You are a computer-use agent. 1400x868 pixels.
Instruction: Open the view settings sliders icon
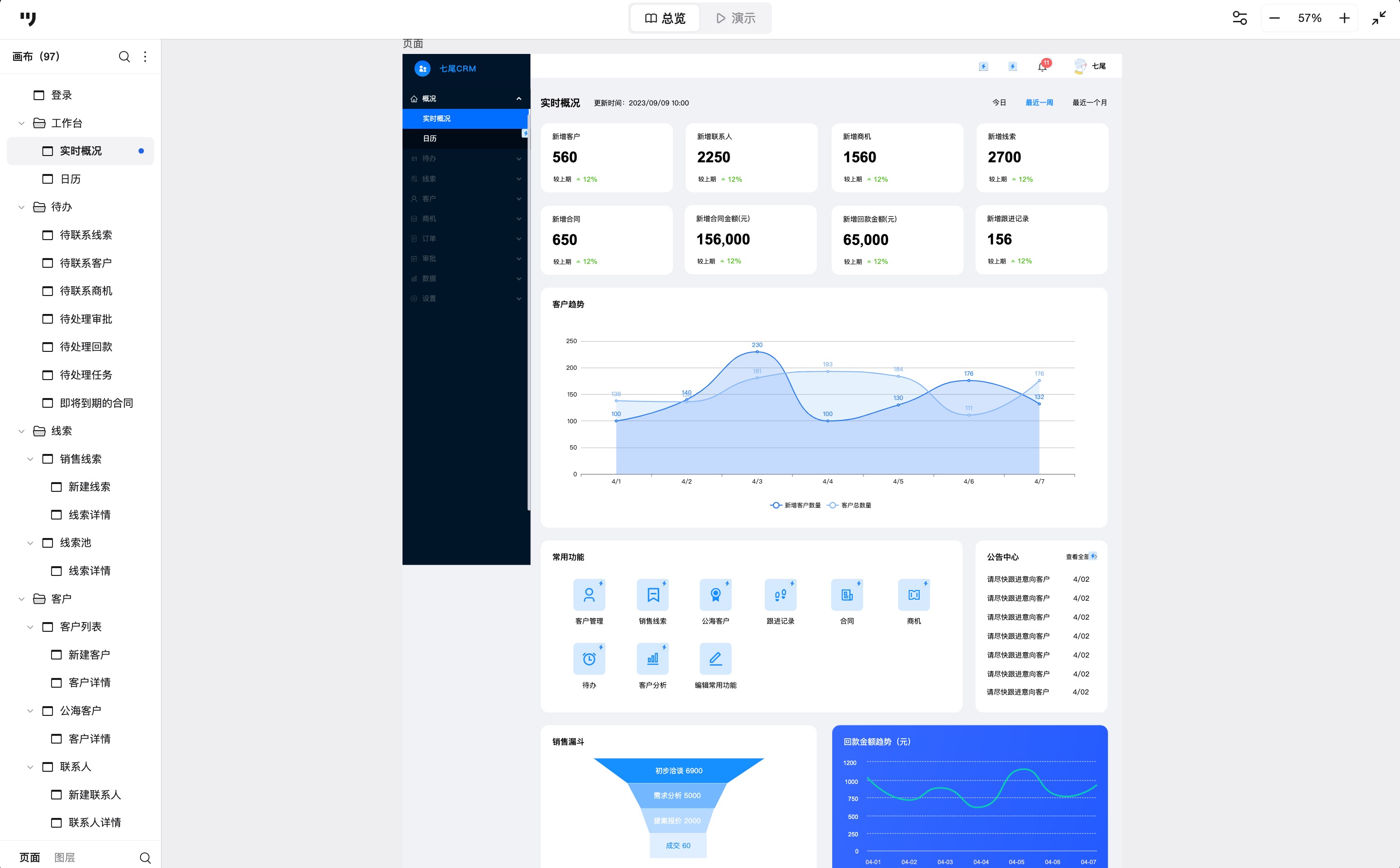pyautogui.click(x=1239, y=18)
